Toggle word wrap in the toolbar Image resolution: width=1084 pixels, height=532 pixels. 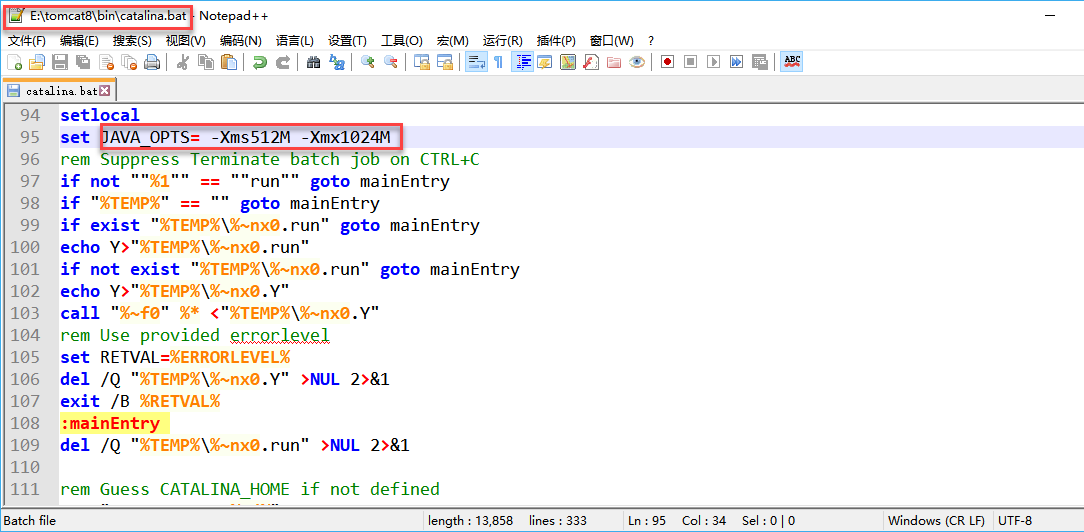point(476,62)
